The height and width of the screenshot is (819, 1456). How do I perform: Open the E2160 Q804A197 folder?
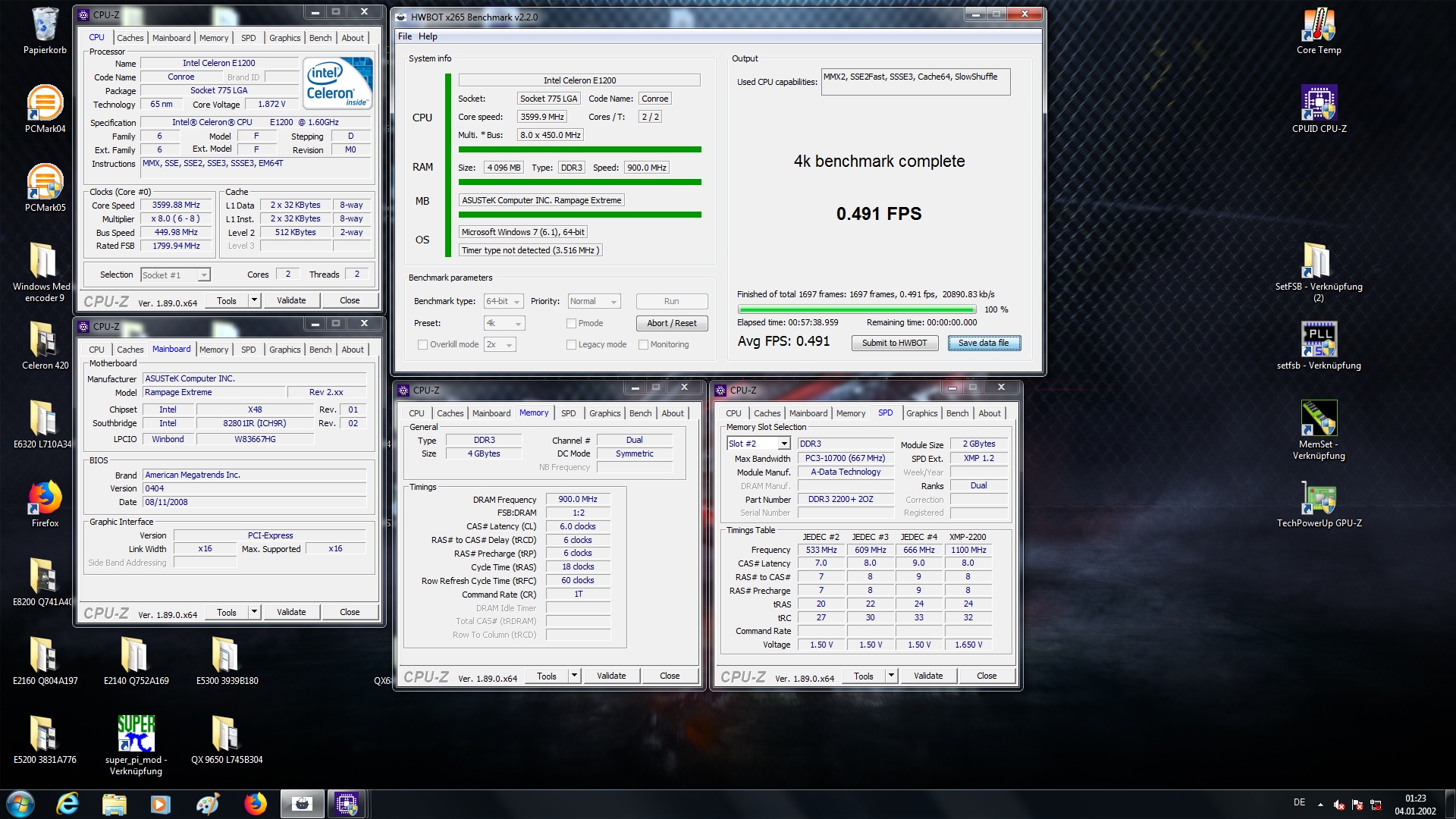(45, 661)
